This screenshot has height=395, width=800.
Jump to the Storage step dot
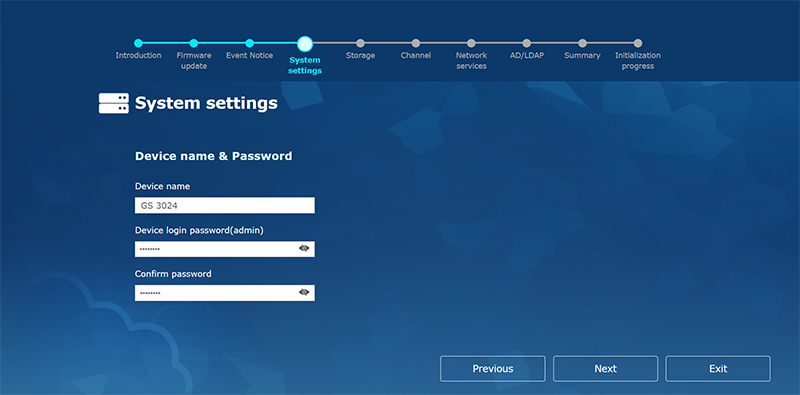[360, 43]
